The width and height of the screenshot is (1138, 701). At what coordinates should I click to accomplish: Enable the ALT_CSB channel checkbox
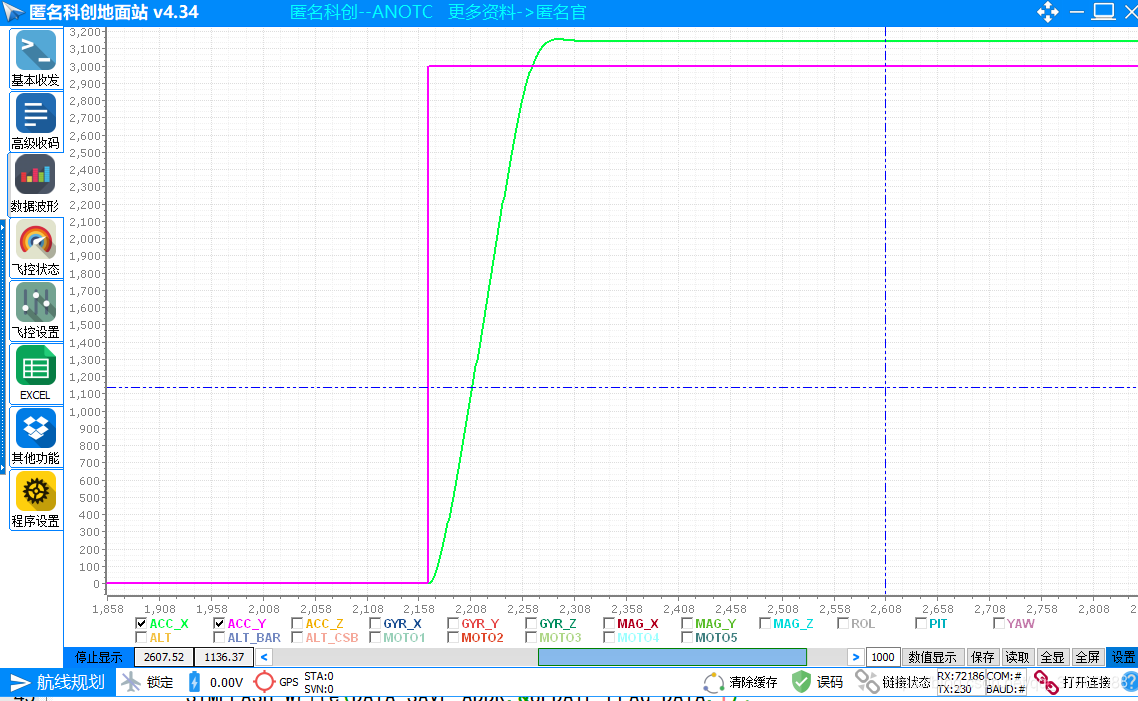tap(297, 637)
